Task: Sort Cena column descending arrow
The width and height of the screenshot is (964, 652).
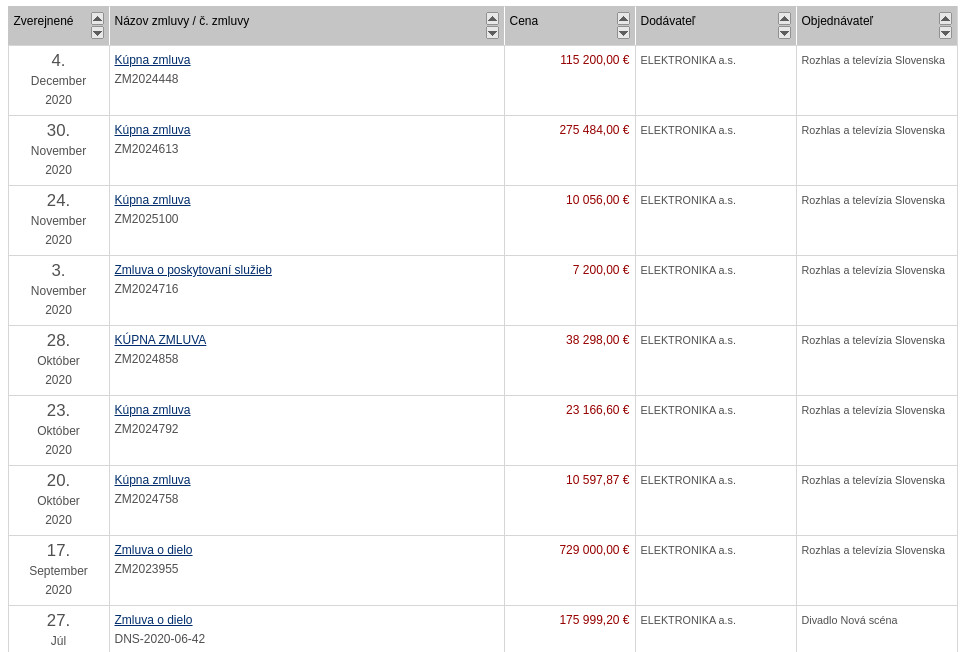Action: 623,33
